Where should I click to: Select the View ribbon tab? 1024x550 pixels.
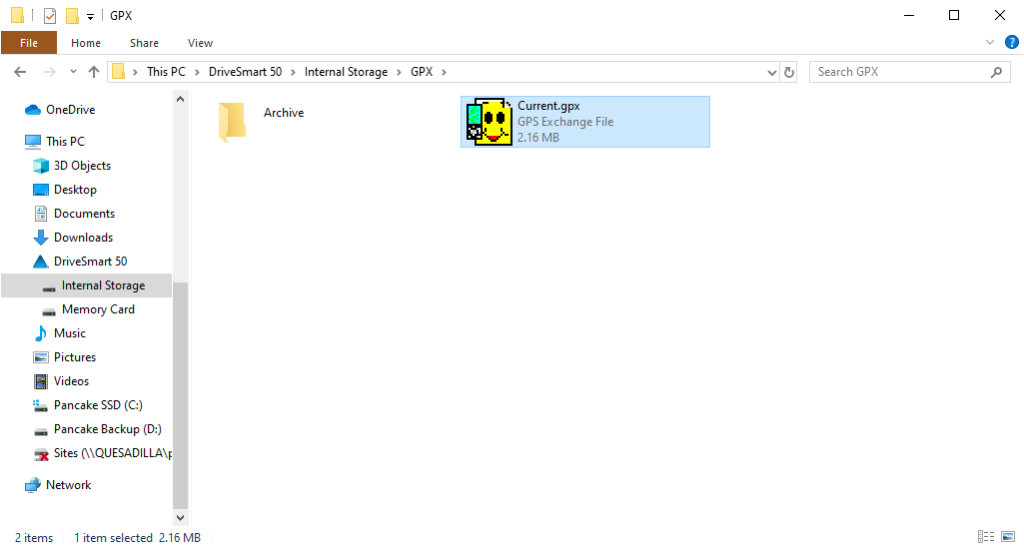200,43
